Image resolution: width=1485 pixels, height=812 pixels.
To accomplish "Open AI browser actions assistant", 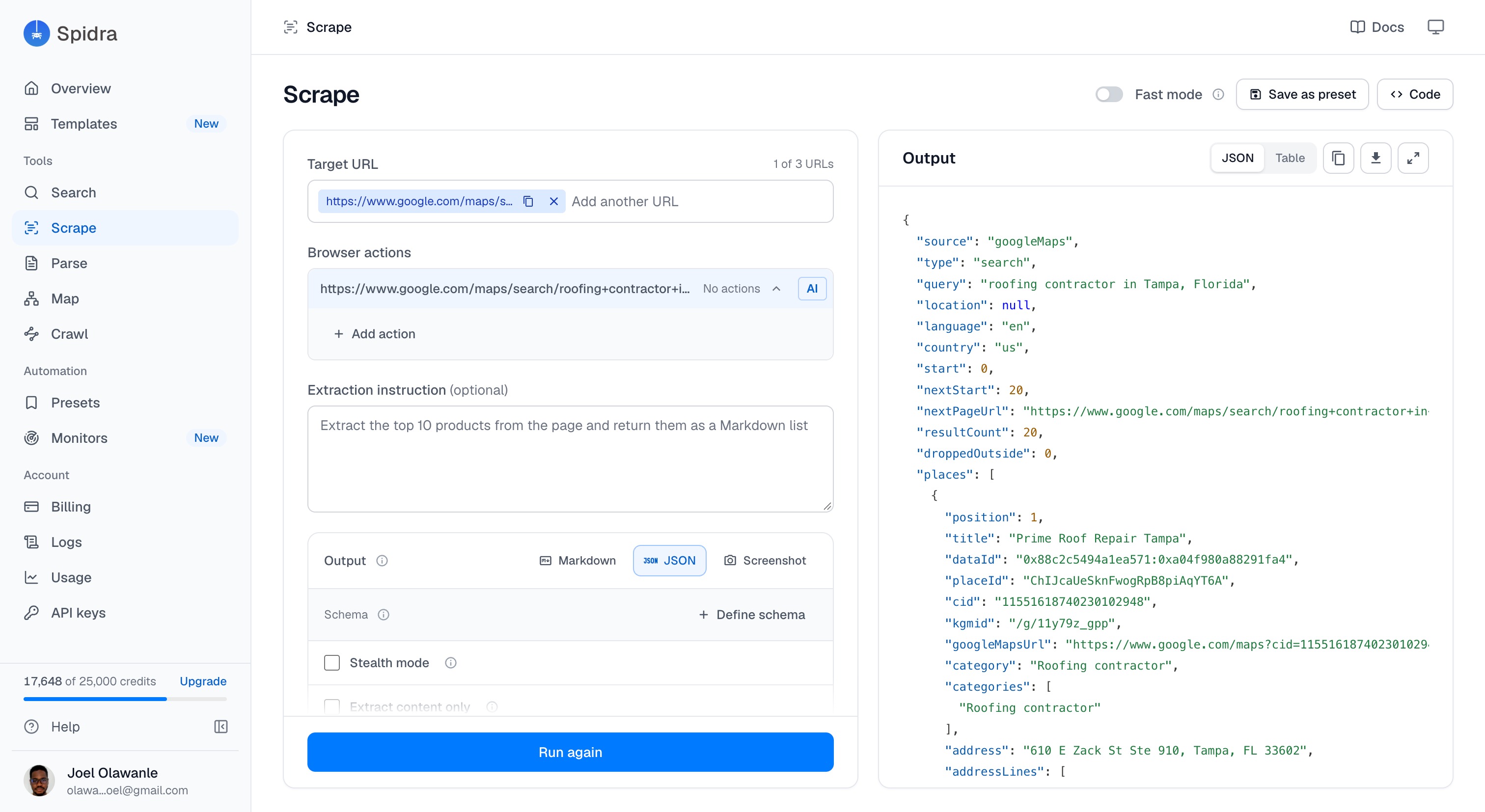I will tap(812, 289).
